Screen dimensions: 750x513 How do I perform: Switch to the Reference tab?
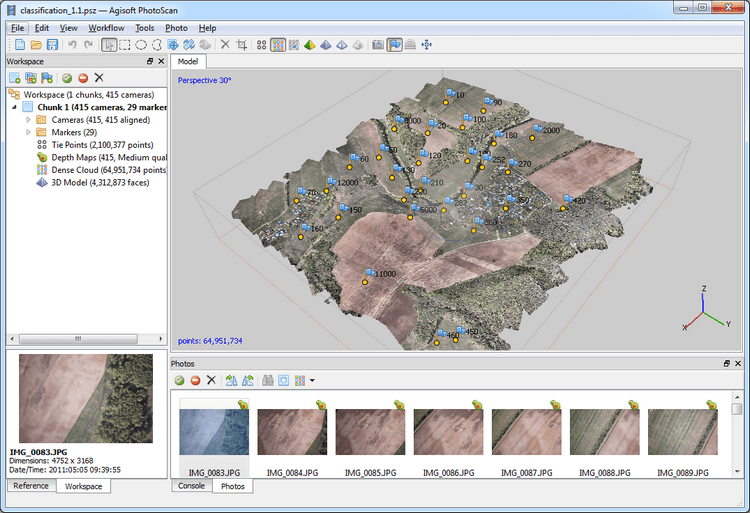pyautogui.click(x=30, y=486)
